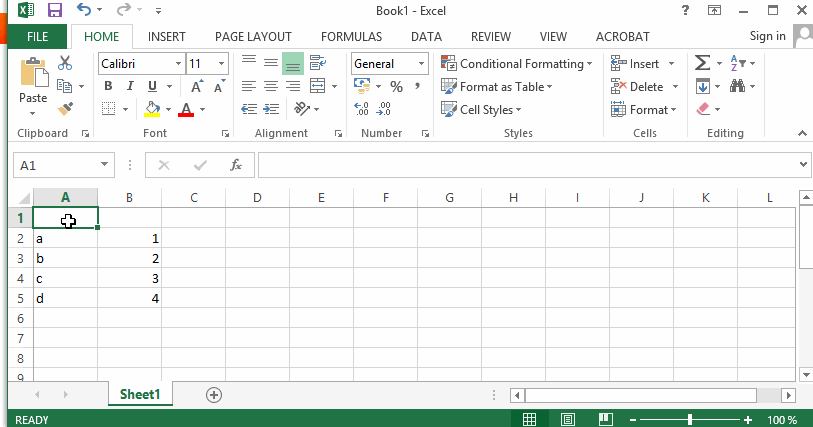This screenshot has width=813, height=427.
Task: Toggle Wrap Text for the cell
Action: [x=317, y=63]
